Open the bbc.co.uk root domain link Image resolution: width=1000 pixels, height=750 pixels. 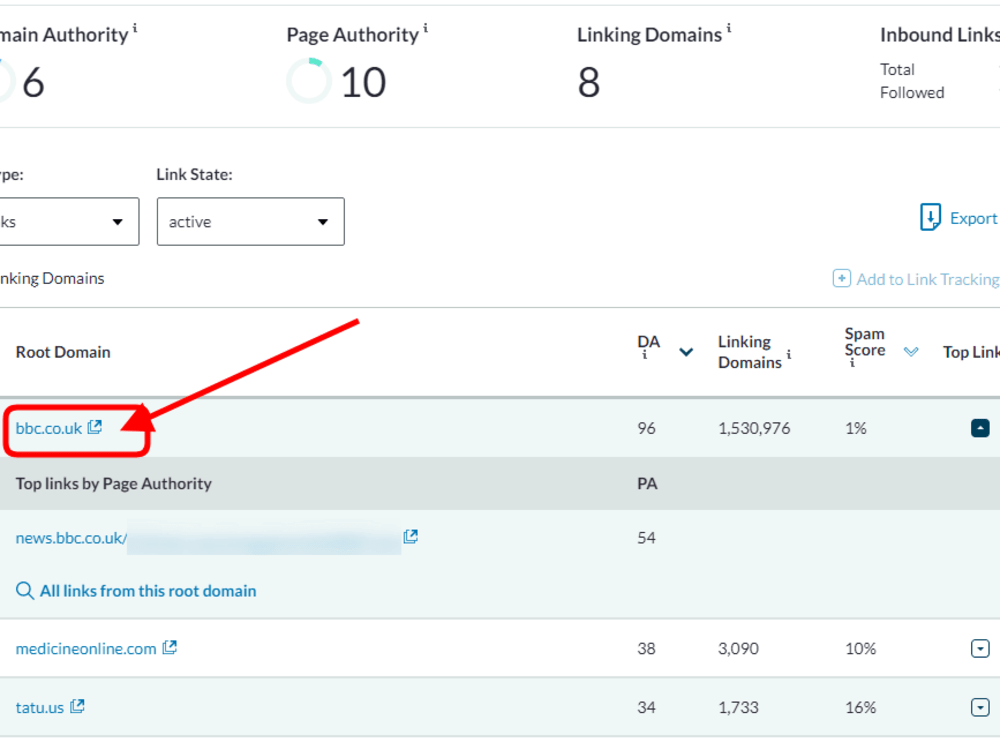pyautogui.click(x=49, y=429)
